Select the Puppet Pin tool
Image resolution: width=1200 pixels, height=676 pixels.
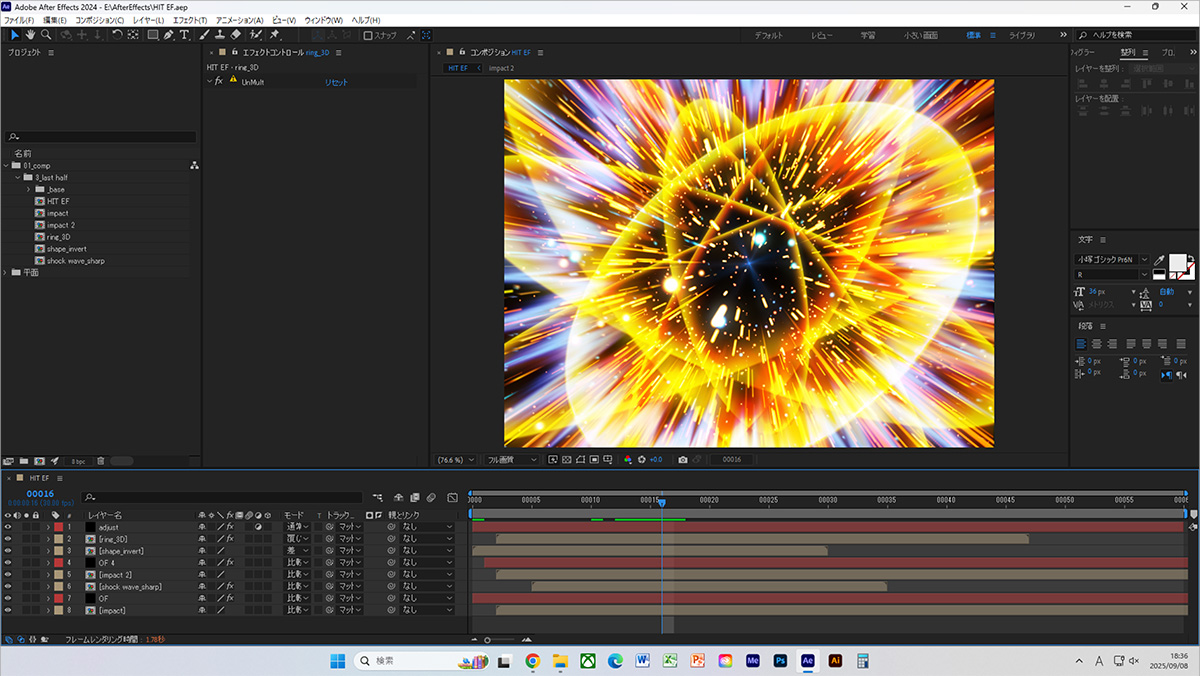[275, 35]
